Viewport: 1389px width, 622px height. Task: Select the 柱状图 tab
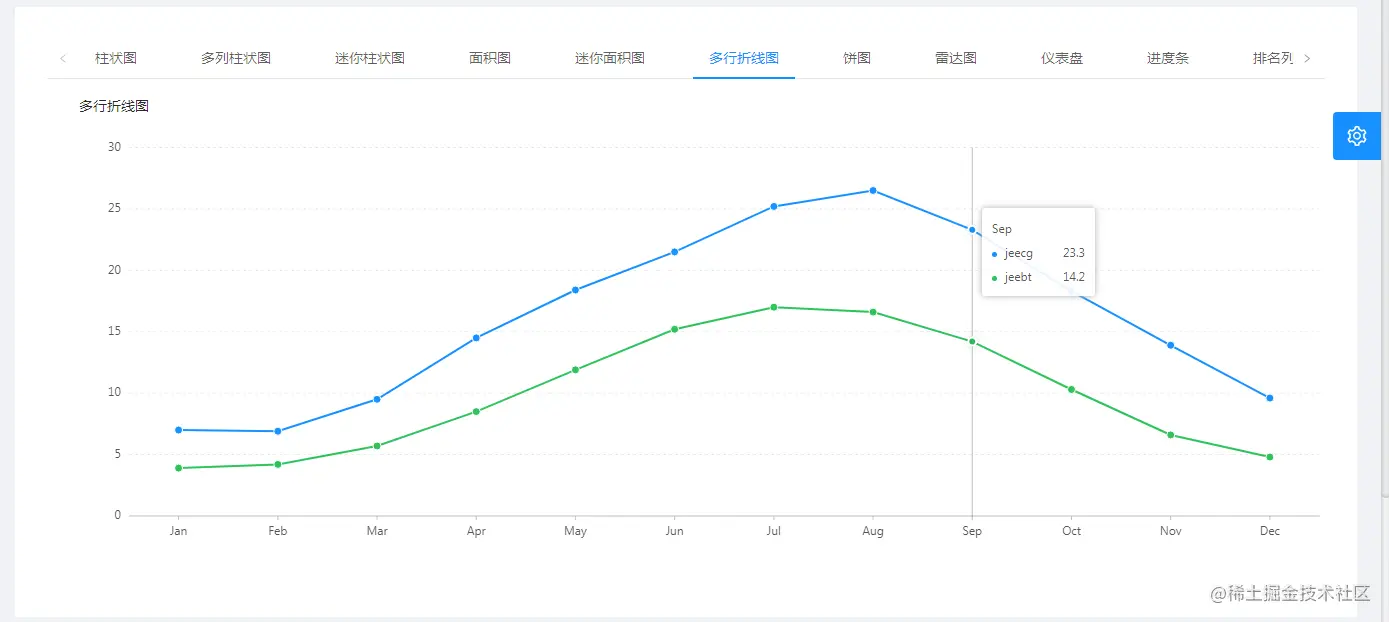(115, 58)
